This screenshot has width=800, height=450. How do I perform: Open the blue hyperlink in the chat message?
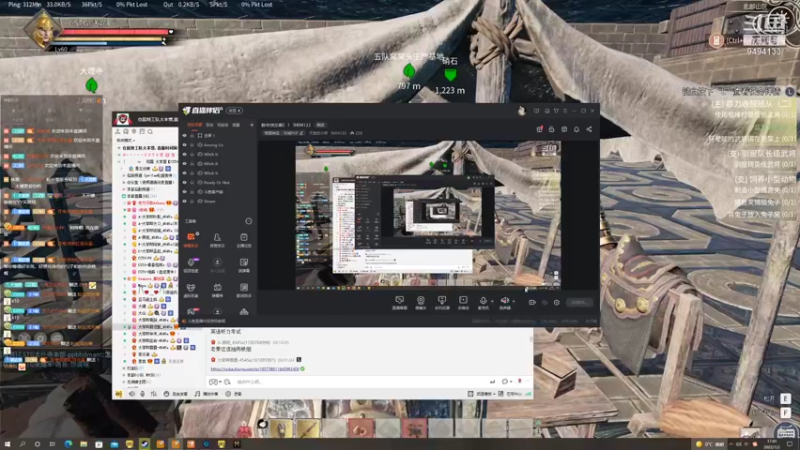pos(255,369)
